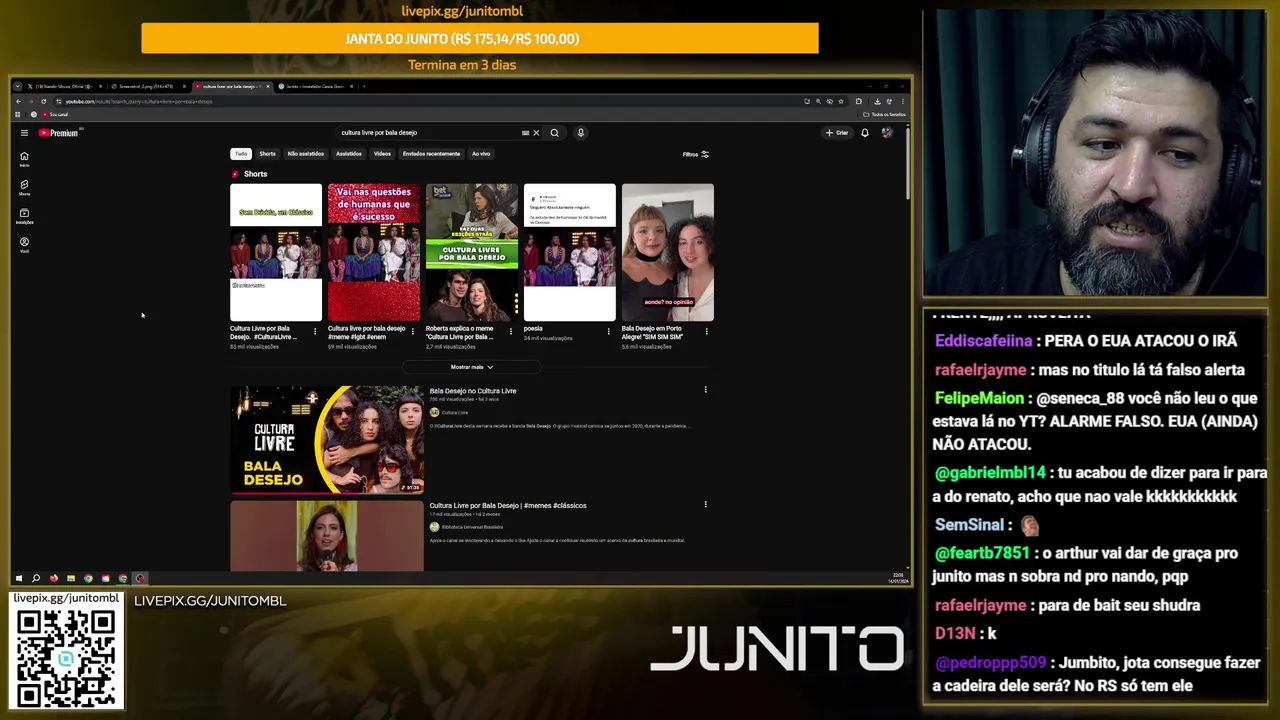Open the 'Bala Desejo no Cultura Livre' title link
1280x720 pixels.
click(x=473, y=391)
